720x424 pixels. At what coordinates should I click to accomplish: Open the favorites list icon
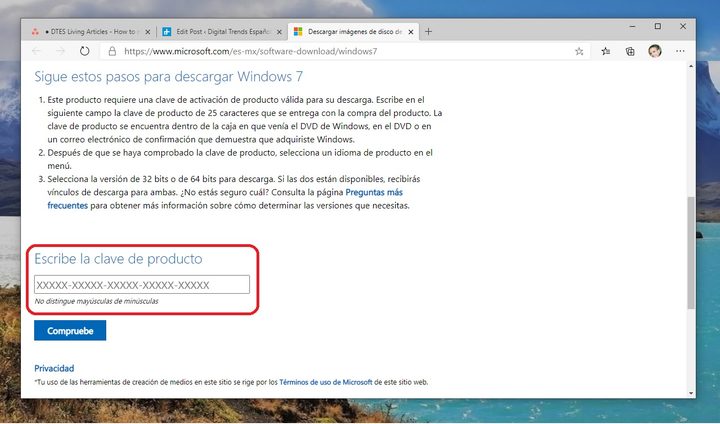coord(606,51)
